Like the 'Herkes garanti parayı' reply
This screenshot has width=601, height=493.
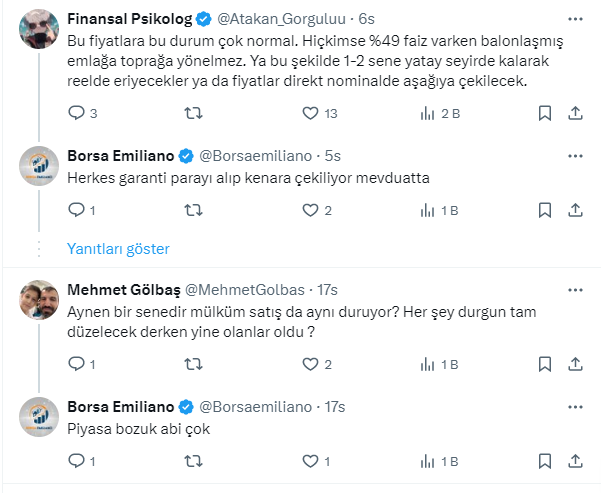(309, 210)
